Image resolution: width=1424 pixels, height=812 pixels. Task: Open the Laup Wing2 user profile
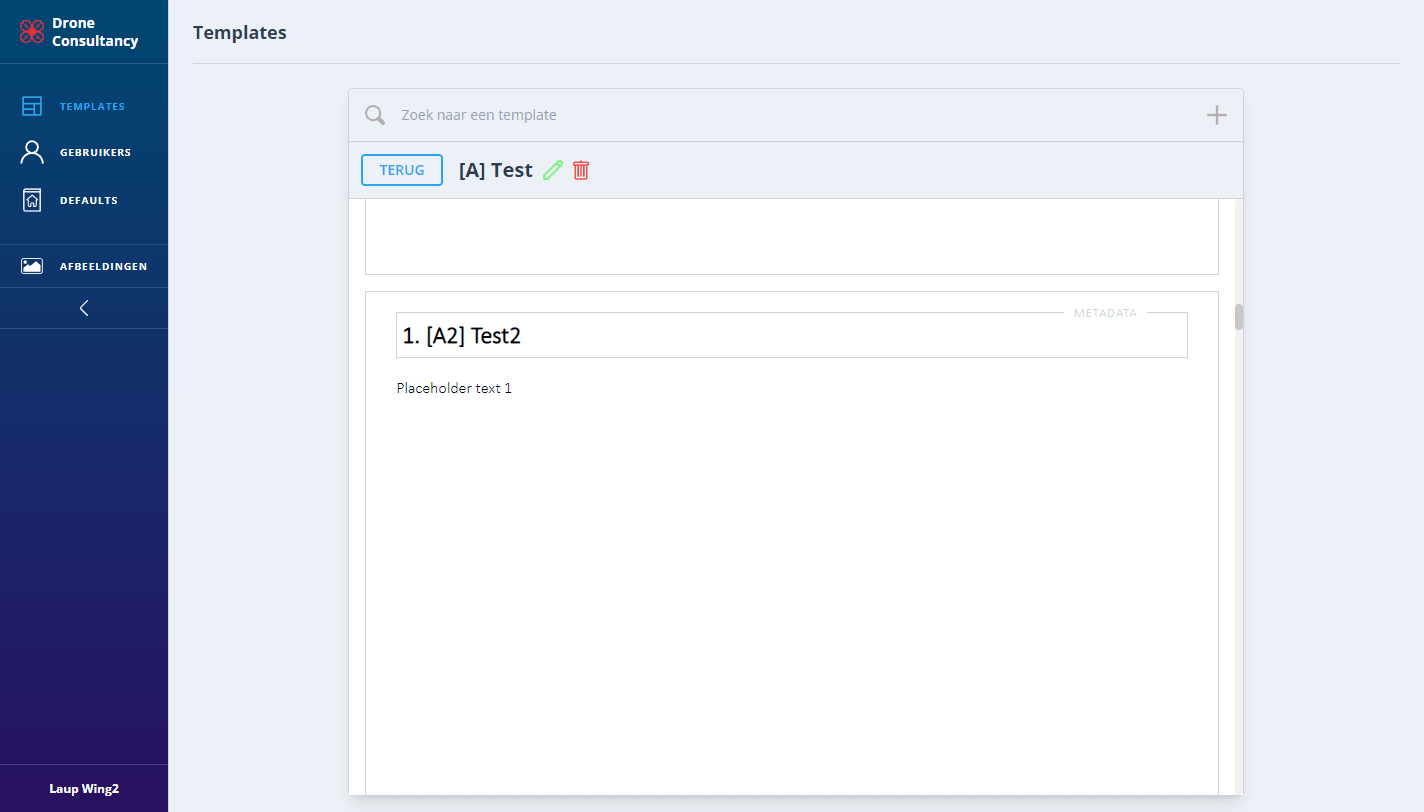tap(84, 788)
